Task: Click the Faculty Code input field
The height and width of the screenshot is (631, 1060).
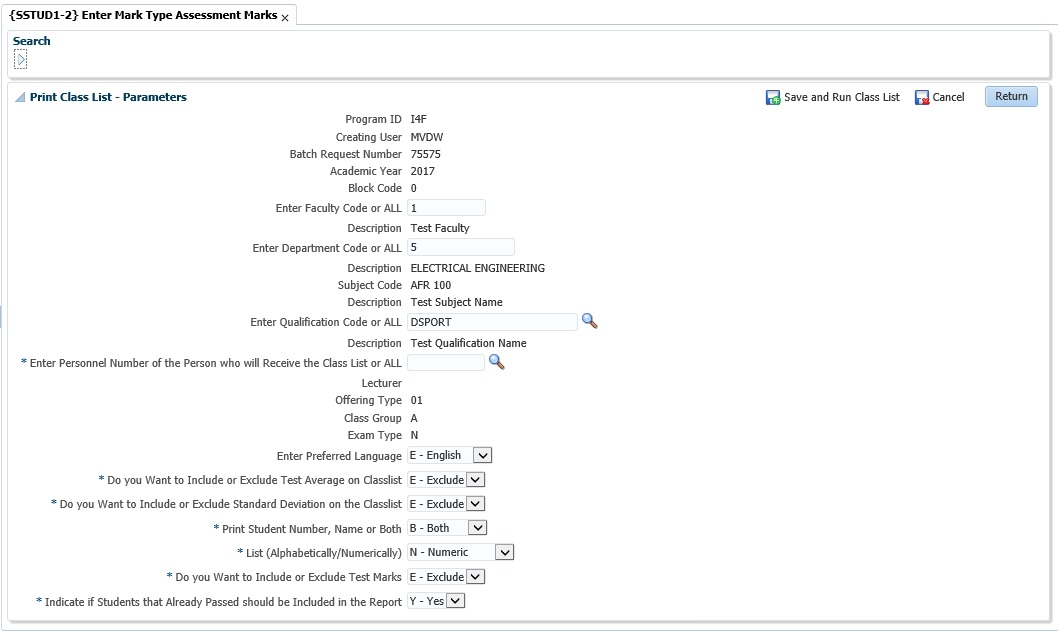Action: [x=446, y=208]
